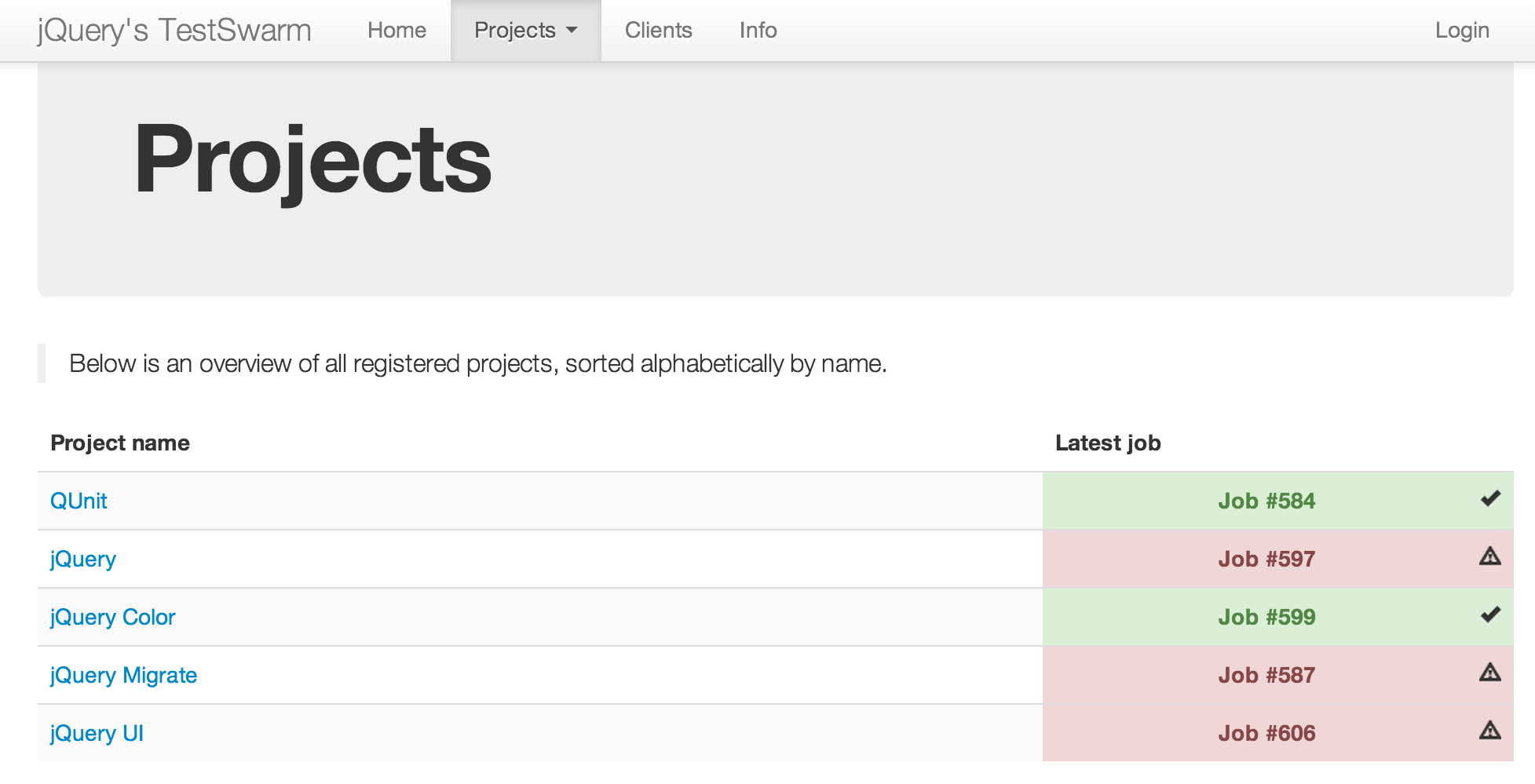Open the jQuery Migrate project
The width and height of the screenshot is (1535, 784).
[123, 676]
